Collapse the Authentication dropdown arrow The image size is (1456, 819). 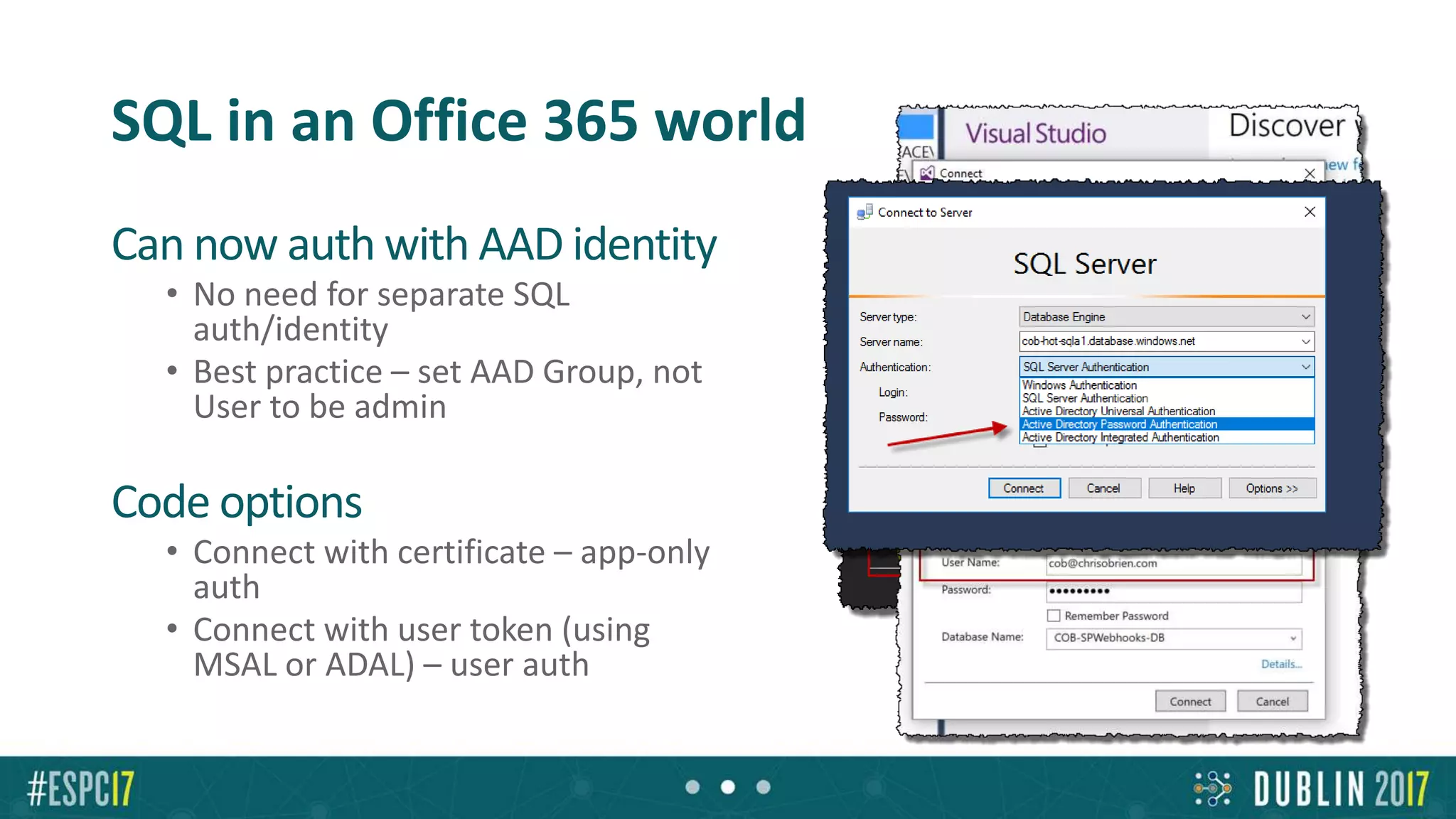pos(1306,367)
